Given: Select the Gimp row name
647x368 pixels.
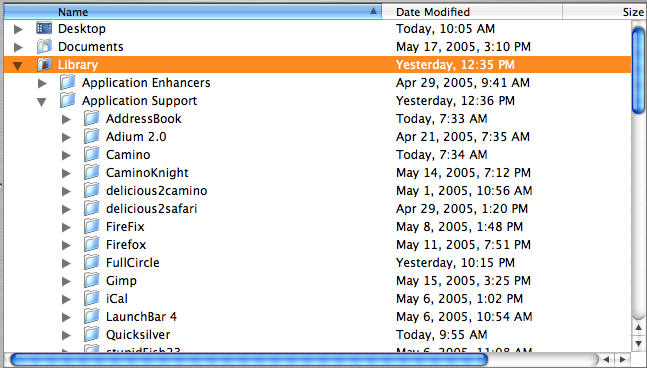Looking at the screenshot, I should (x=121, y=281).
